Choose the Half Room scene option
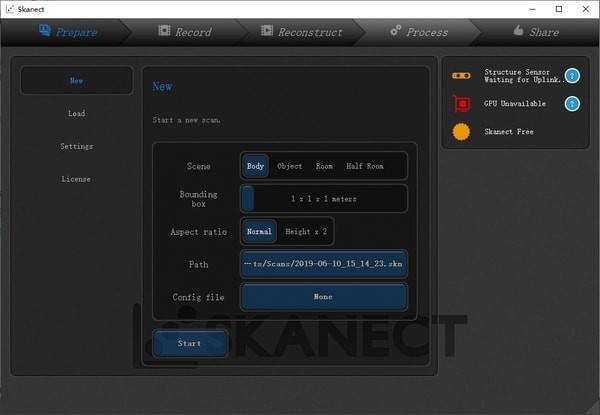The height and width of the screenshot is (415, 600). (x=365, y=166)
